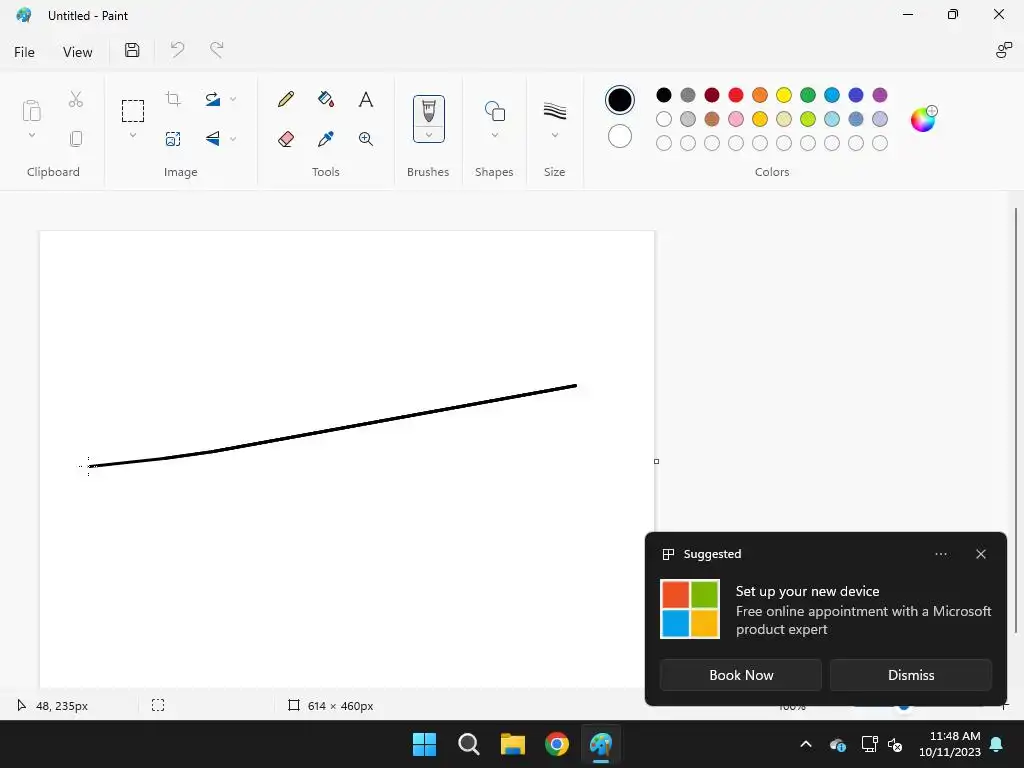The width and height of the screenshot is (1024, 768).
Task: Open the View menu
Action: (x=77, y=52)
